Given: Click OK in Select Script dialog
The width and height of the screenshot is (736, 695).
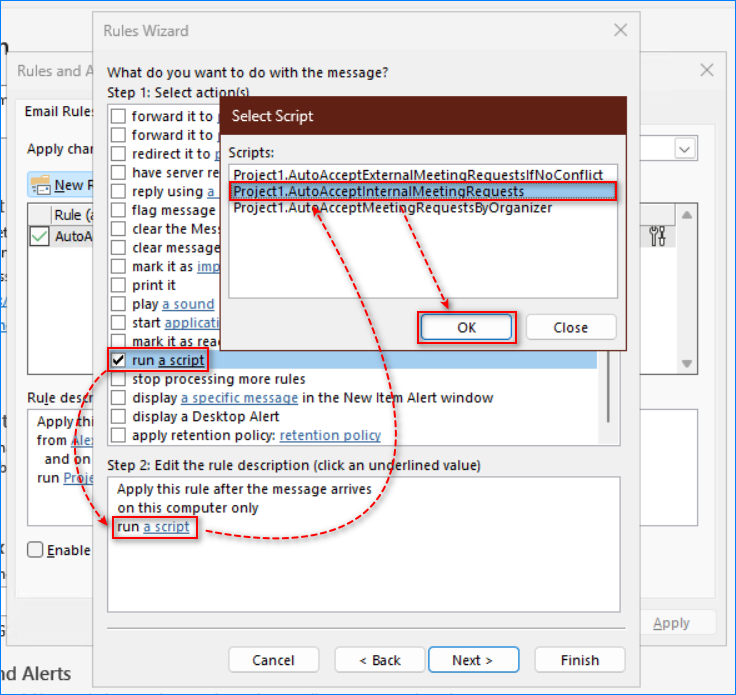Looking at the screenshot, I should tap(466, 327).
